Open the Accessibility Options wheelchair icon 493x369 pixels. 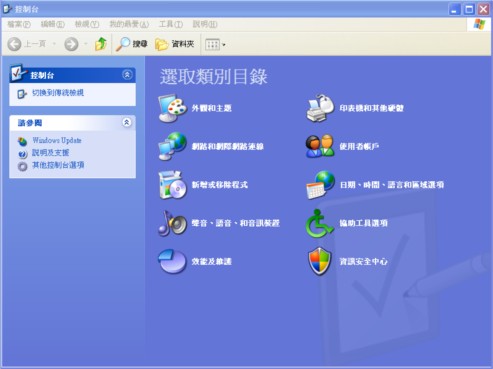pos(319,223)
